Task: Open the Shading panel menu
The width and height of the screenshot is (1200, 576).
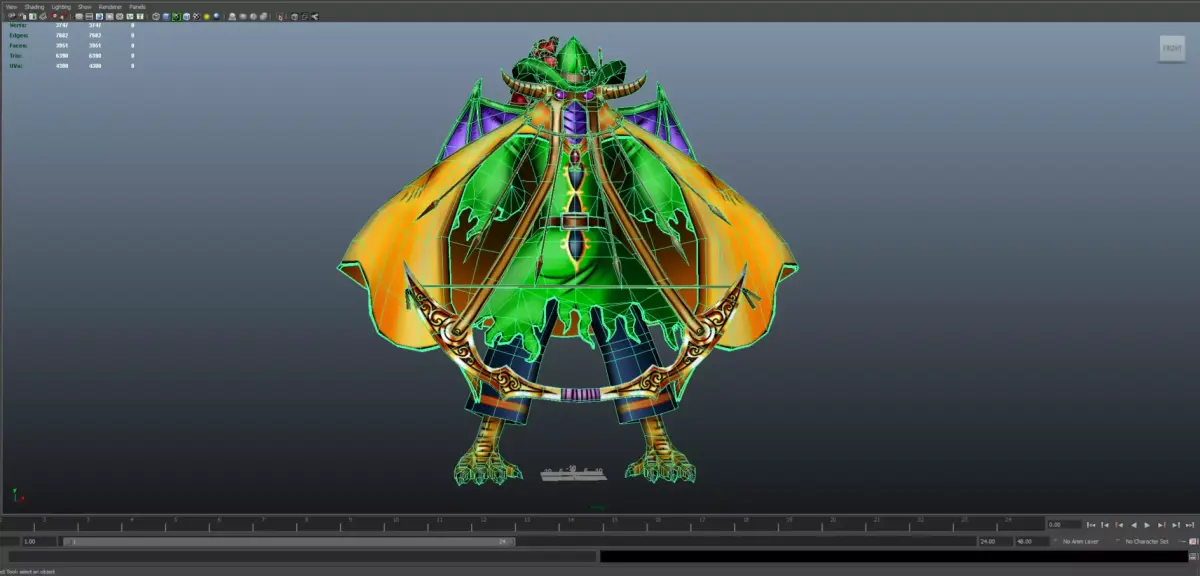Action: [x=34, y=6]
